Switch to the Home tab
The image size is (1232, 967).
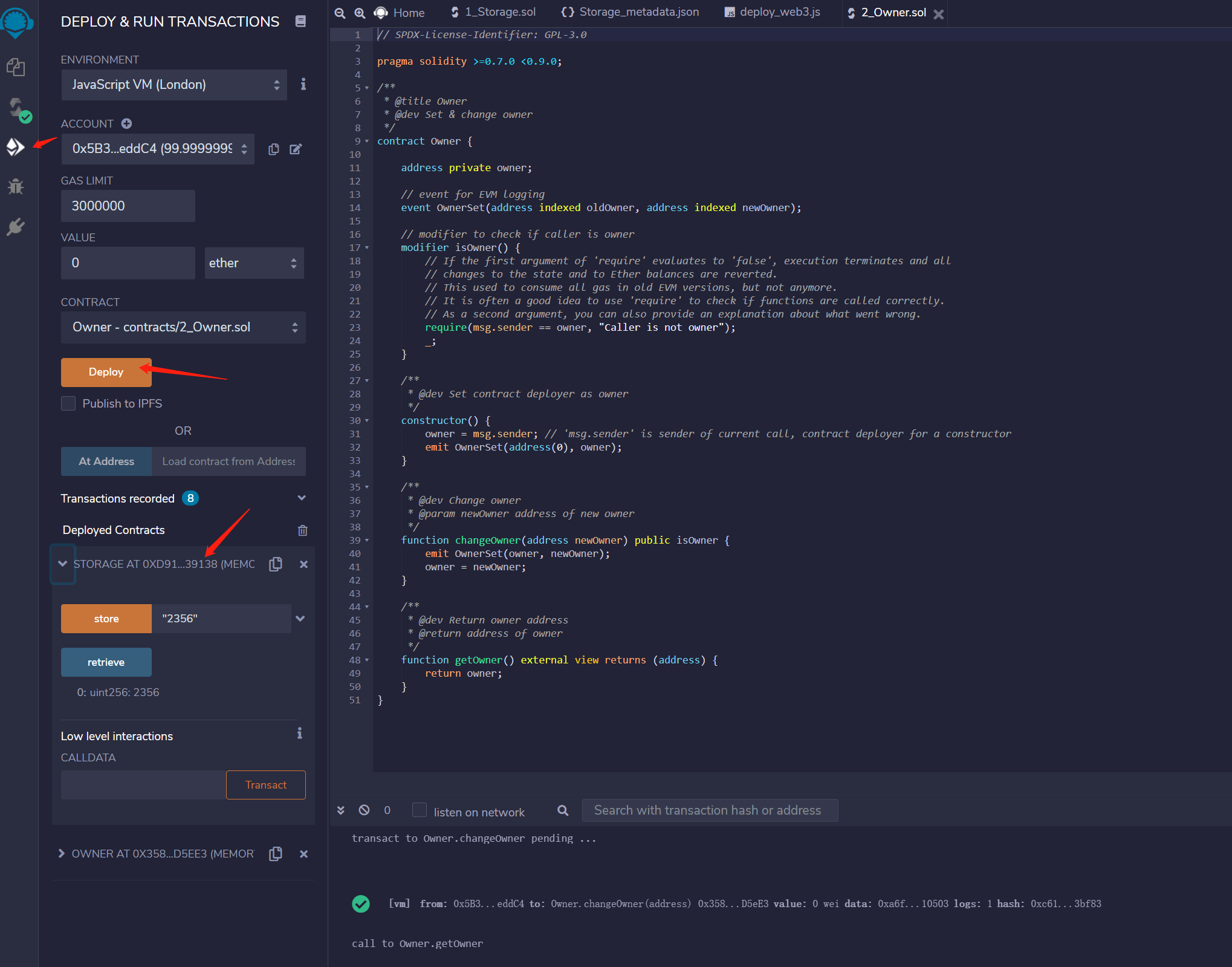point(400,13)
